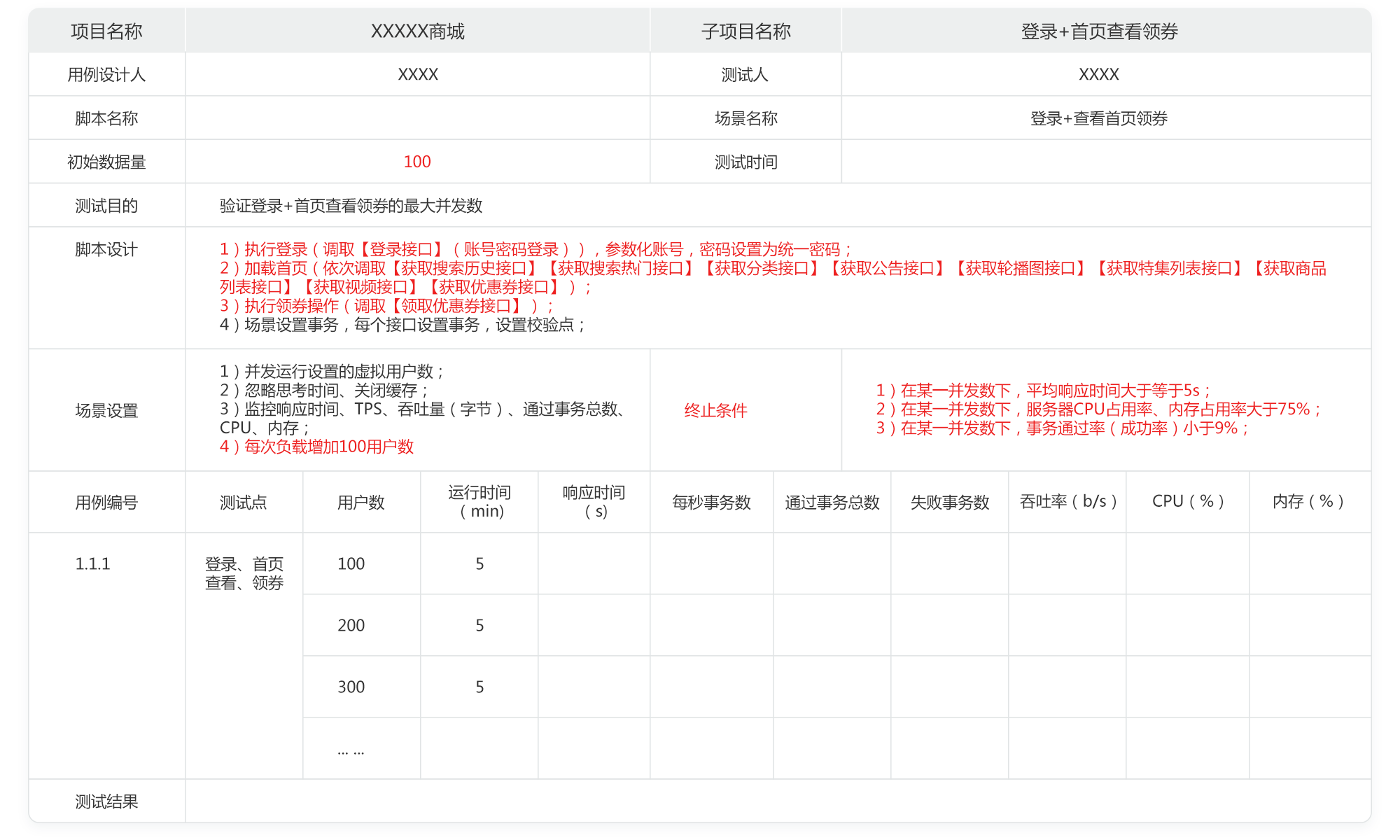The image size is (1400, 840).
Task: Select the 每秒事务数 column header
Action: (711, 502)
